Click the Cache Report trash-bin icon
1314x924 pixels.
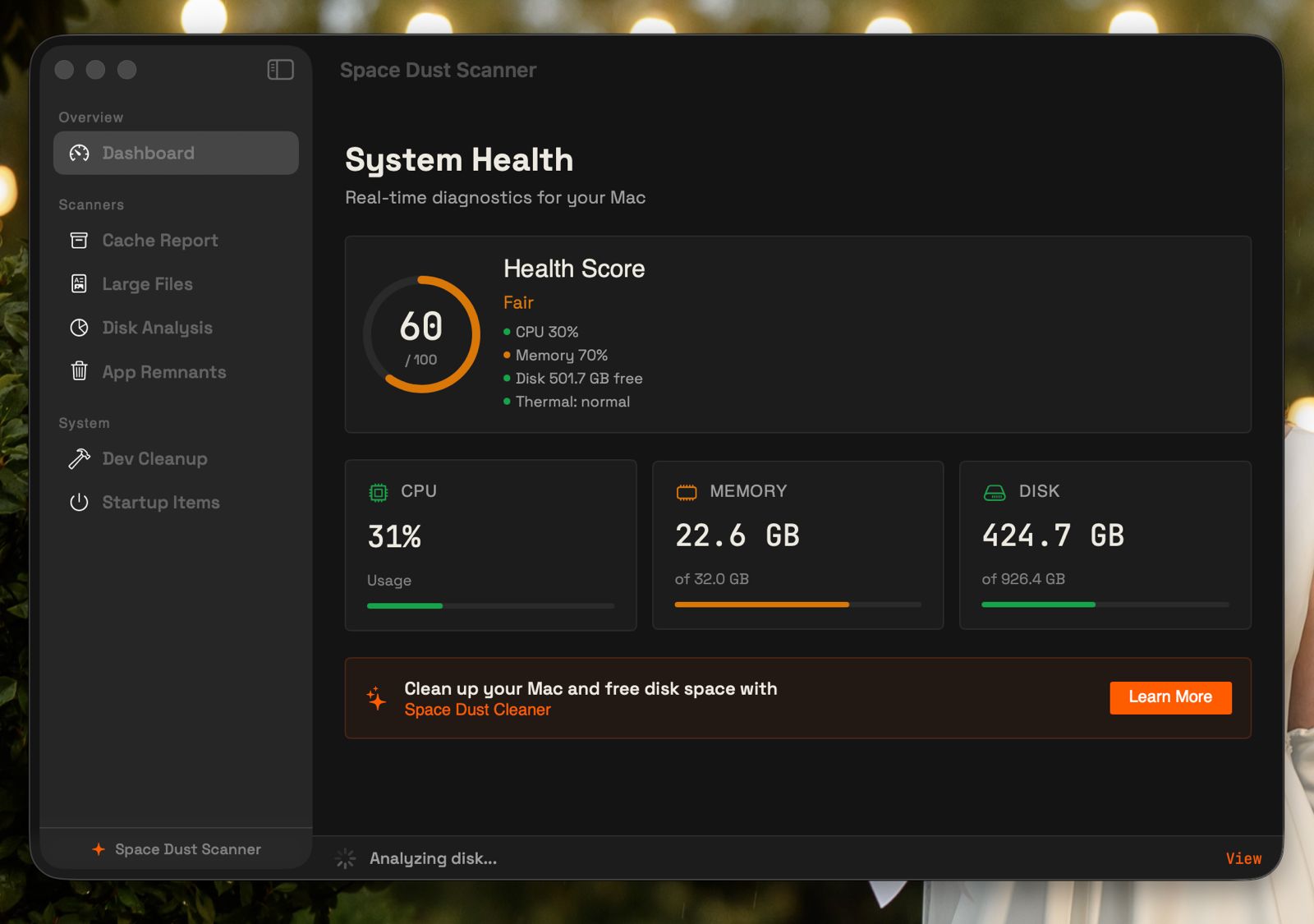coord(79,240)
